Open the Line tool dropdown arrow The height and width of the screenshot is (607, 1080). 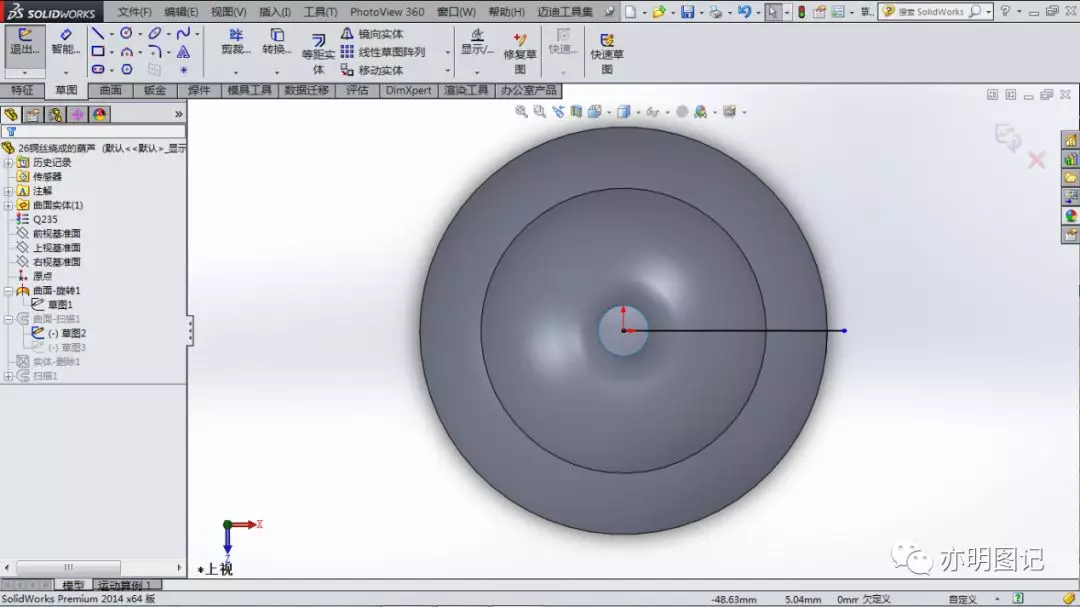click(112, 34)
